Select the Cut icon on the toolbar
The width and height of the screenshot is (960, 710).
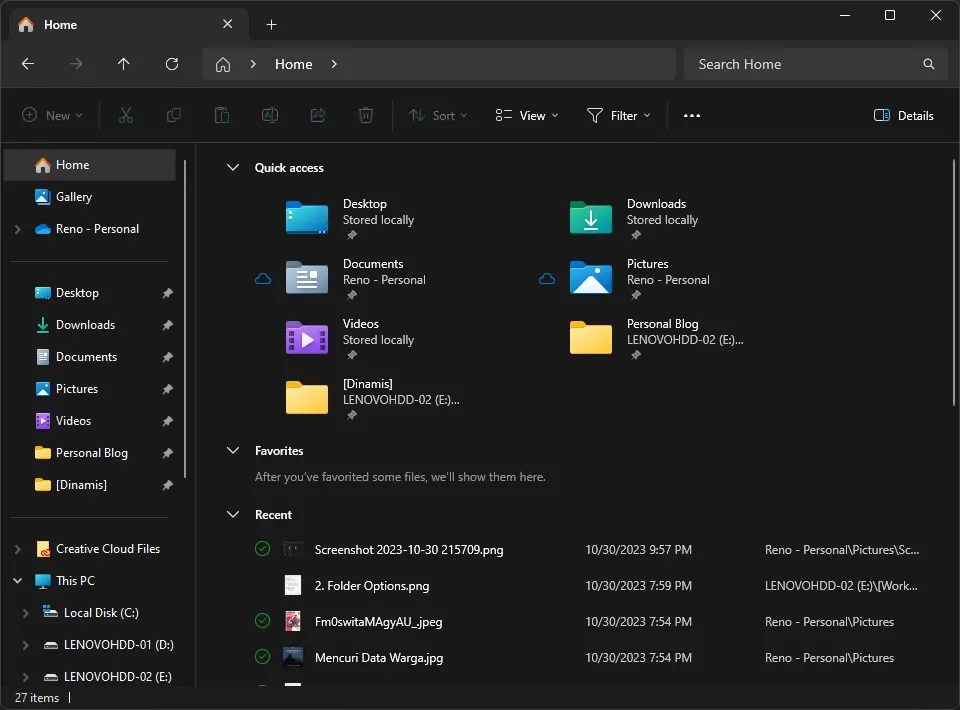click(x=125, y=115)
